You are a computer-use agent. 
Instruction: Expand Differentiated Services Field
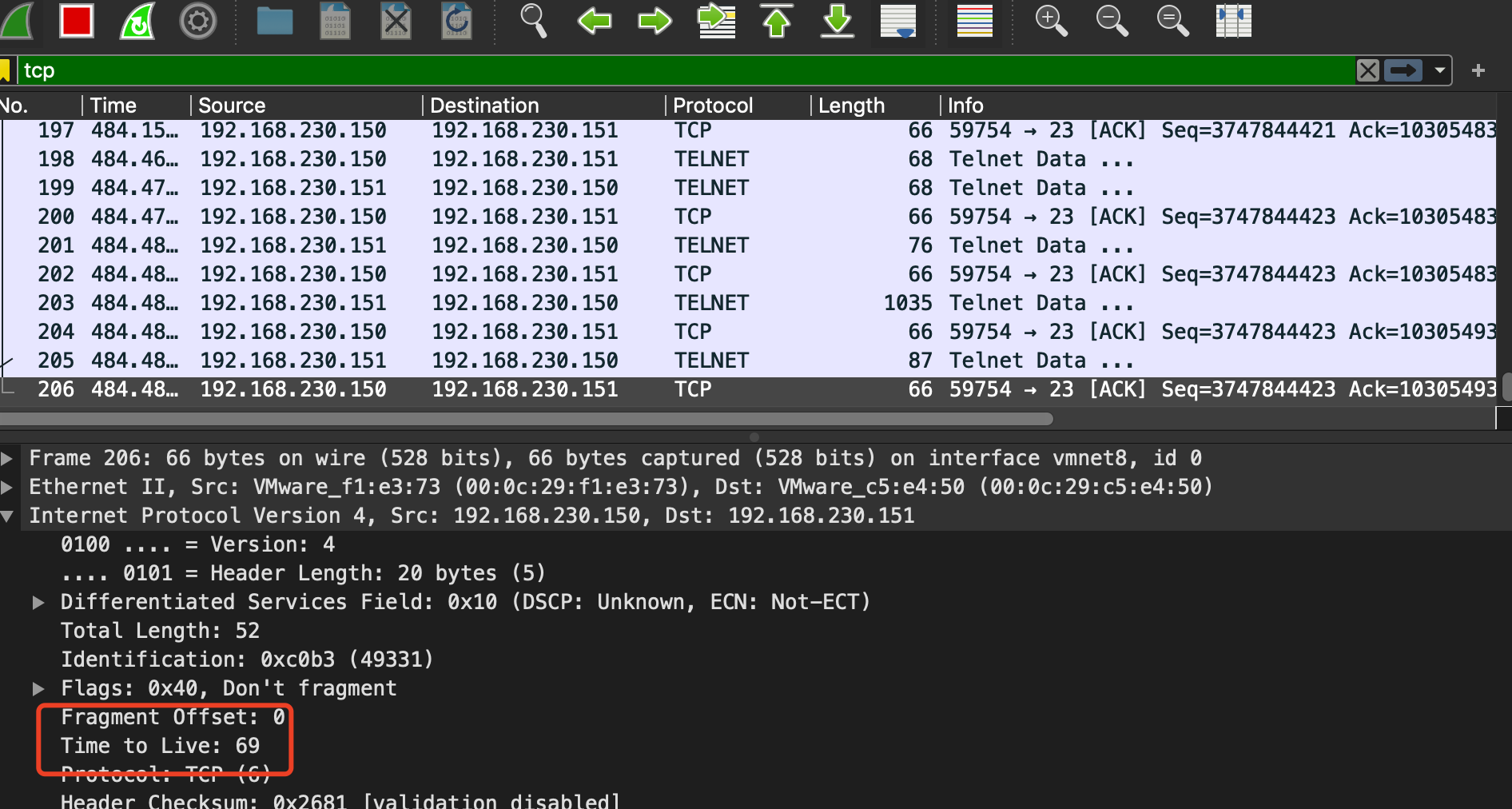(38, 602)
